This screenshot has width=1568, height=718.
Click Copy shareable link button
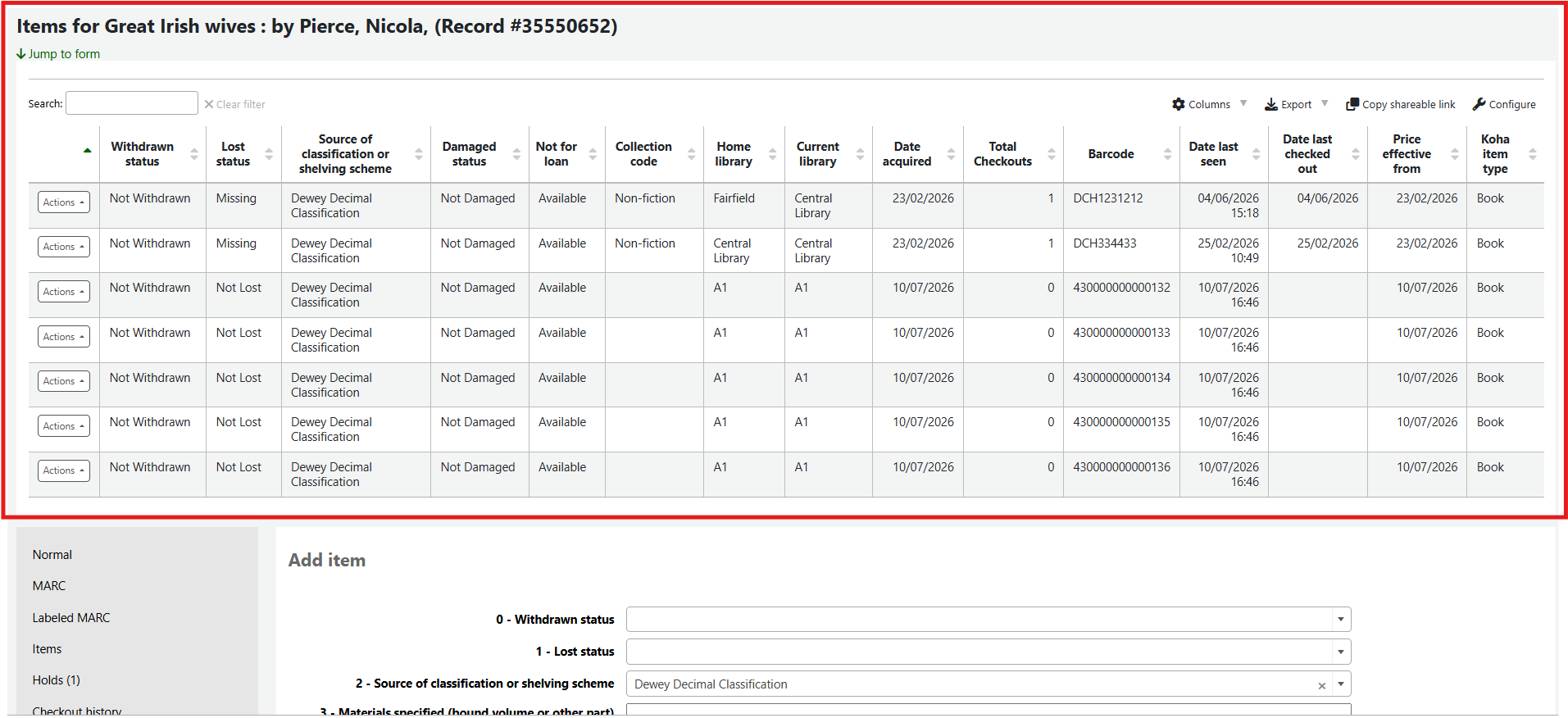(x=1401, y=104)
